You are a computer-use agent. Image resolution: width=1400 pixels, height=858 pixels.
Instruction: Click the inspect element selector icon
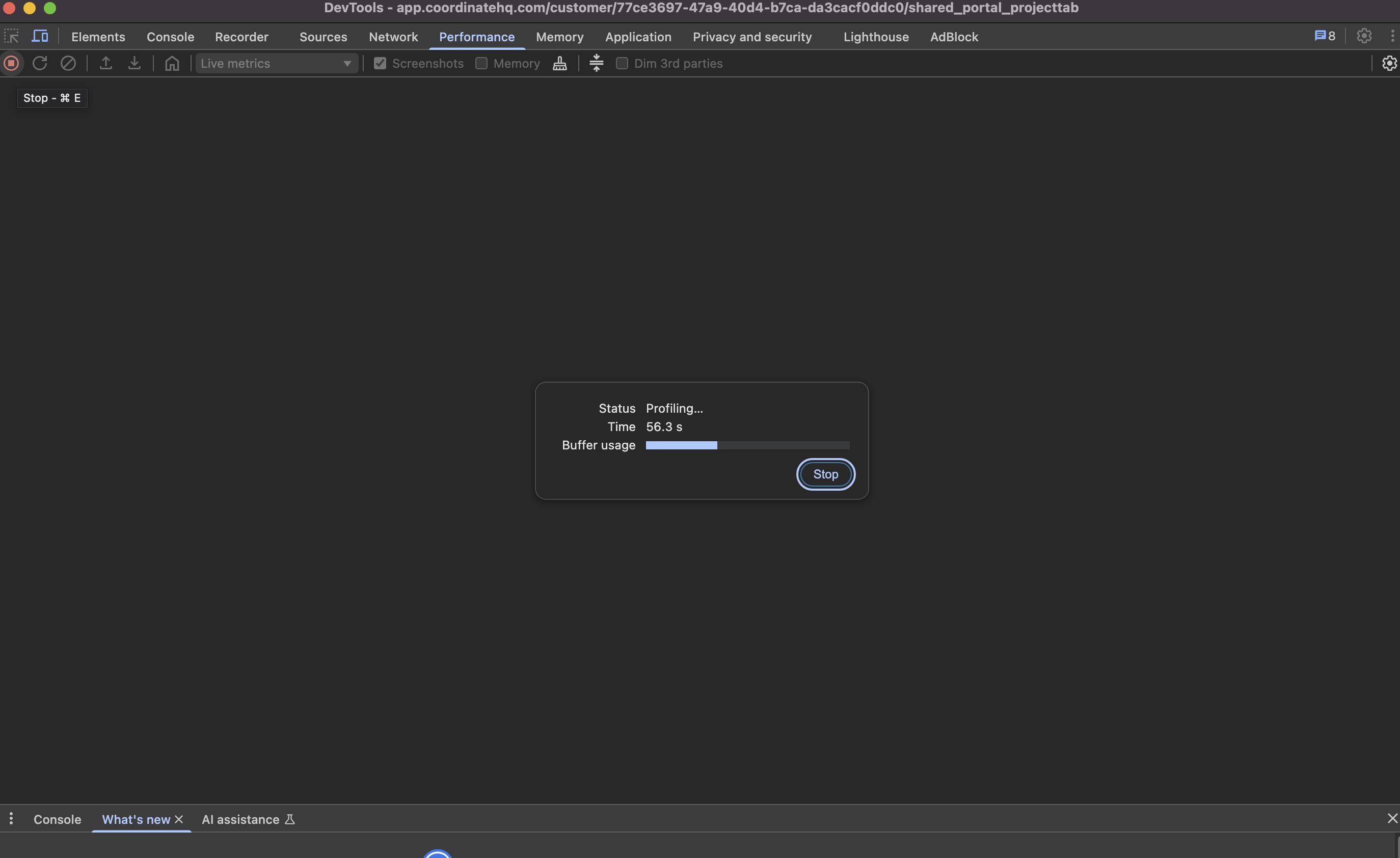pyautogui.click(x=11, y=36)
